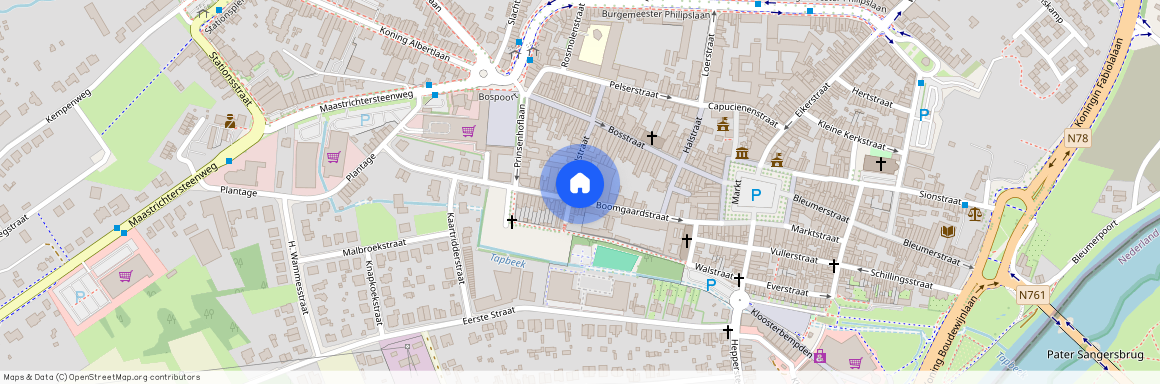Select the columned building icon above Markt
Screen dimensions: 1160x384
click(742, 152)
